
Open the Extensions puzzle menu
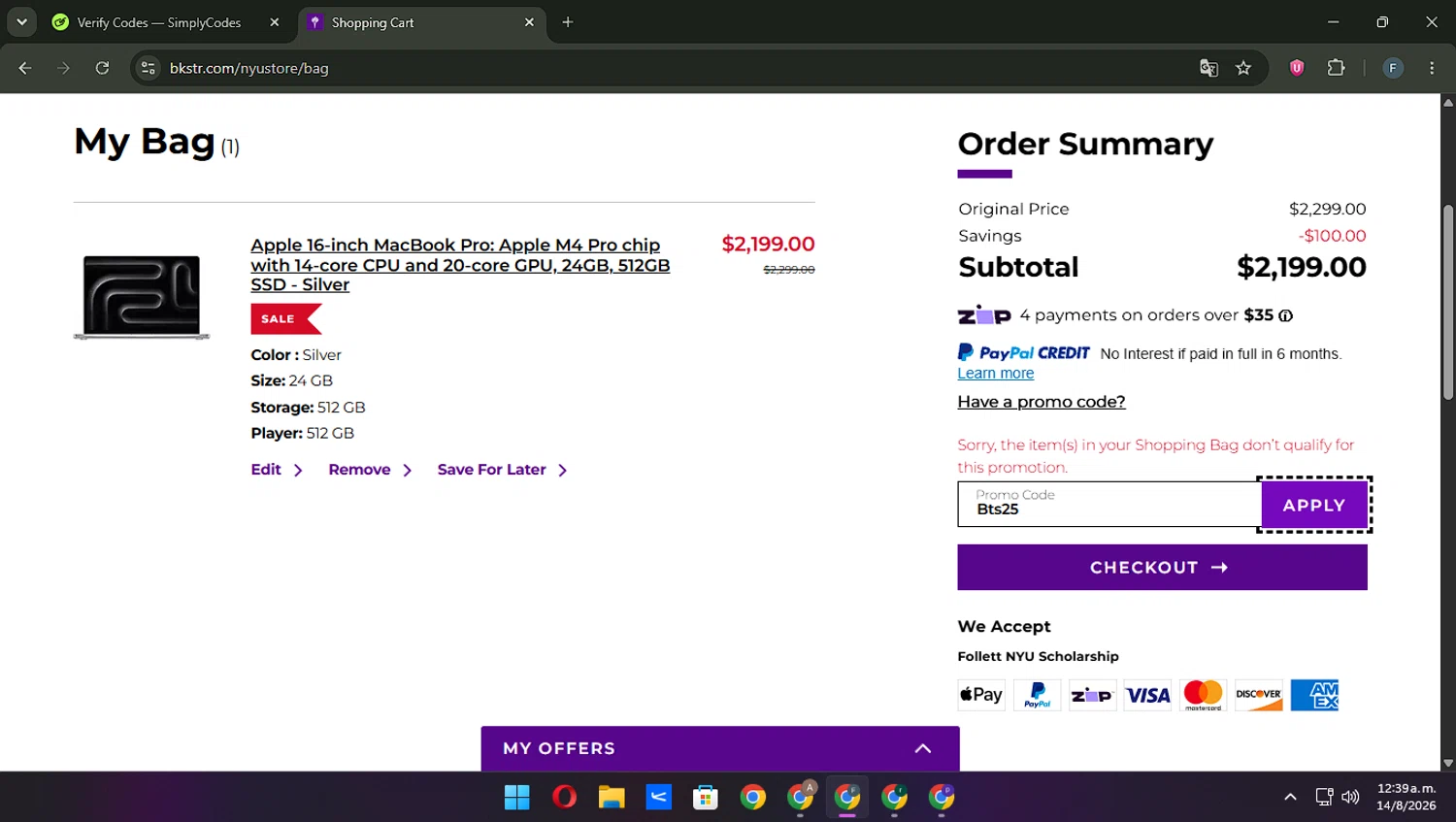(x=1337, y=68)
